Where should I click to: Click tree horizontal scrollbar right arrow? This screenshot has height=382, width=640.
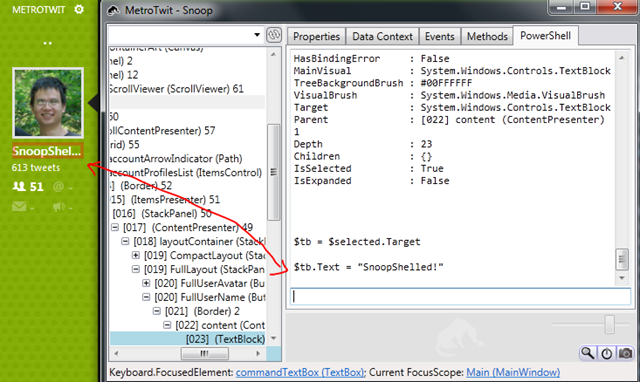point(258,353)
